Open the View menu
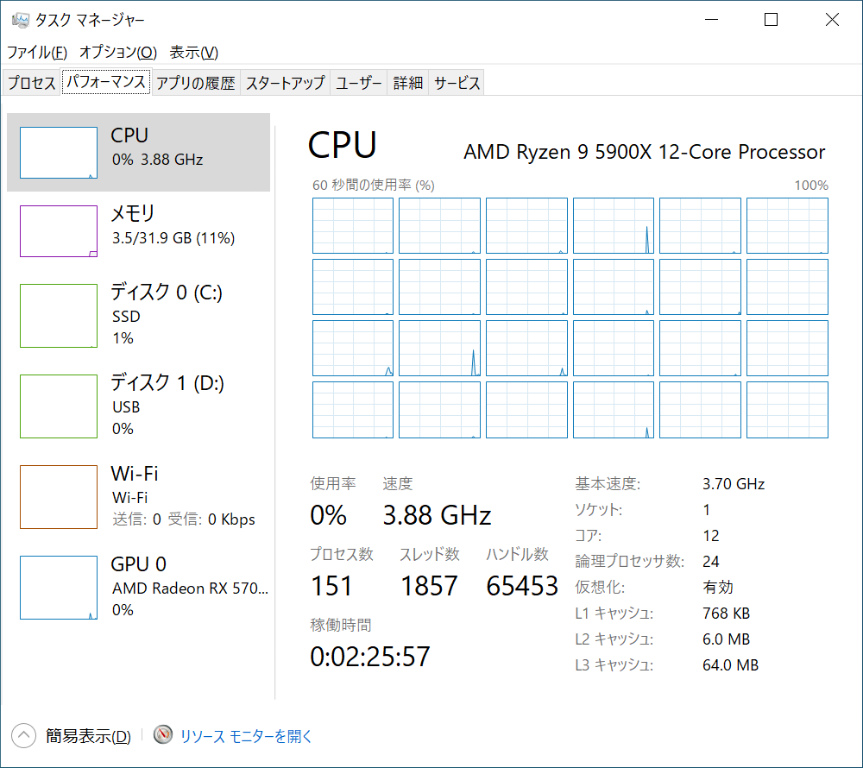 [193, 52]
